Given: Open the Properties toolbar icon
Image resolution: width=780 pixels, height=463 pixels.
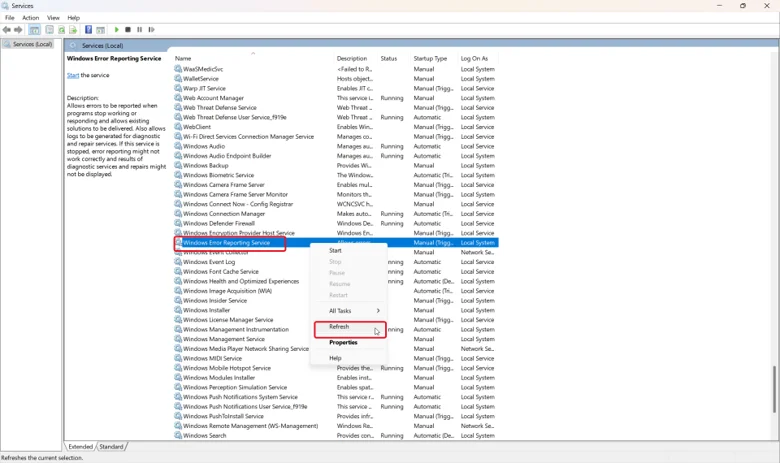Looking at the screenshot, I should (49, 30).
